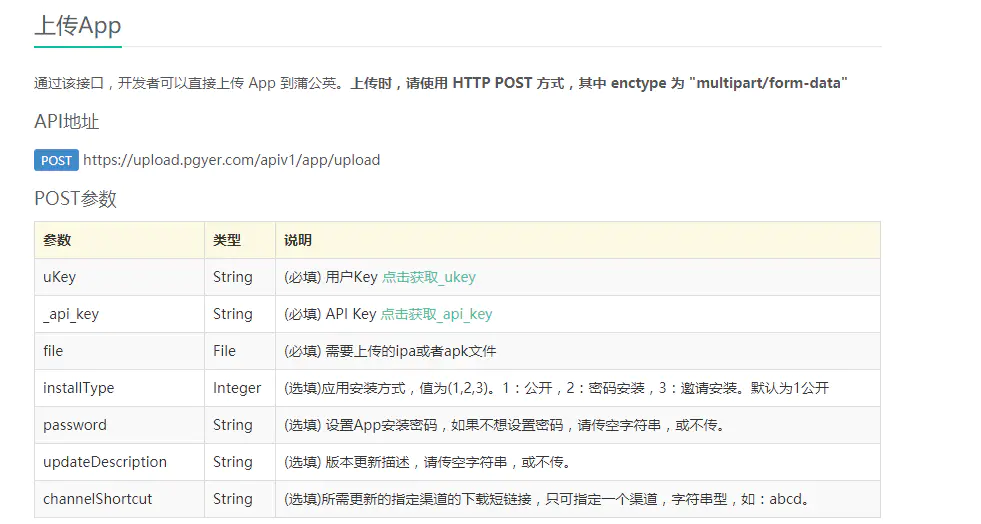Select the File type cell
Image resolution: width=981 pixels, height=524 pixels.
[240, 351]
